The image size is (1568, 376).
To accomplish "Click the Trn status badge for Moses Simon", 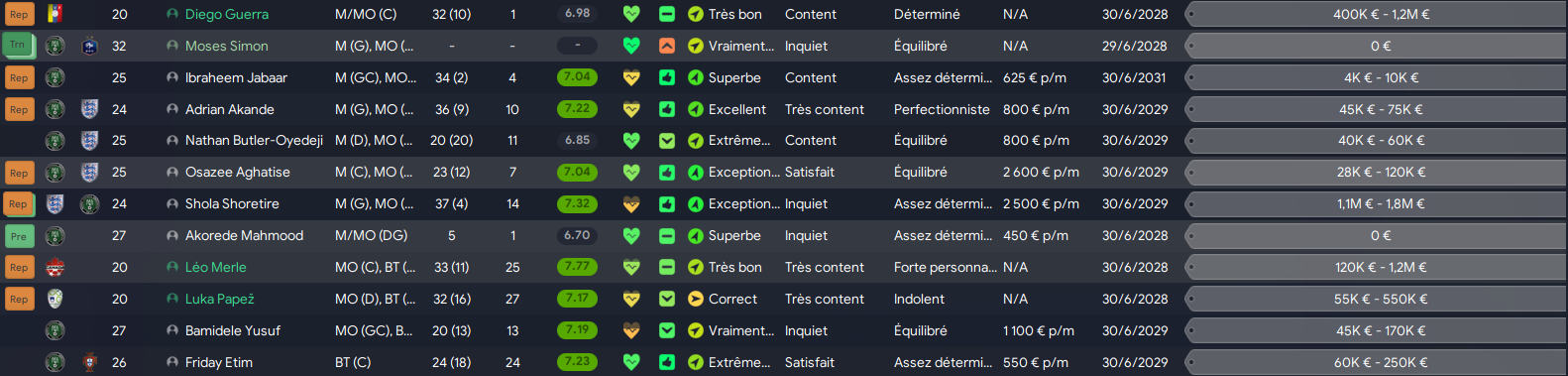I will coord(19,46).
